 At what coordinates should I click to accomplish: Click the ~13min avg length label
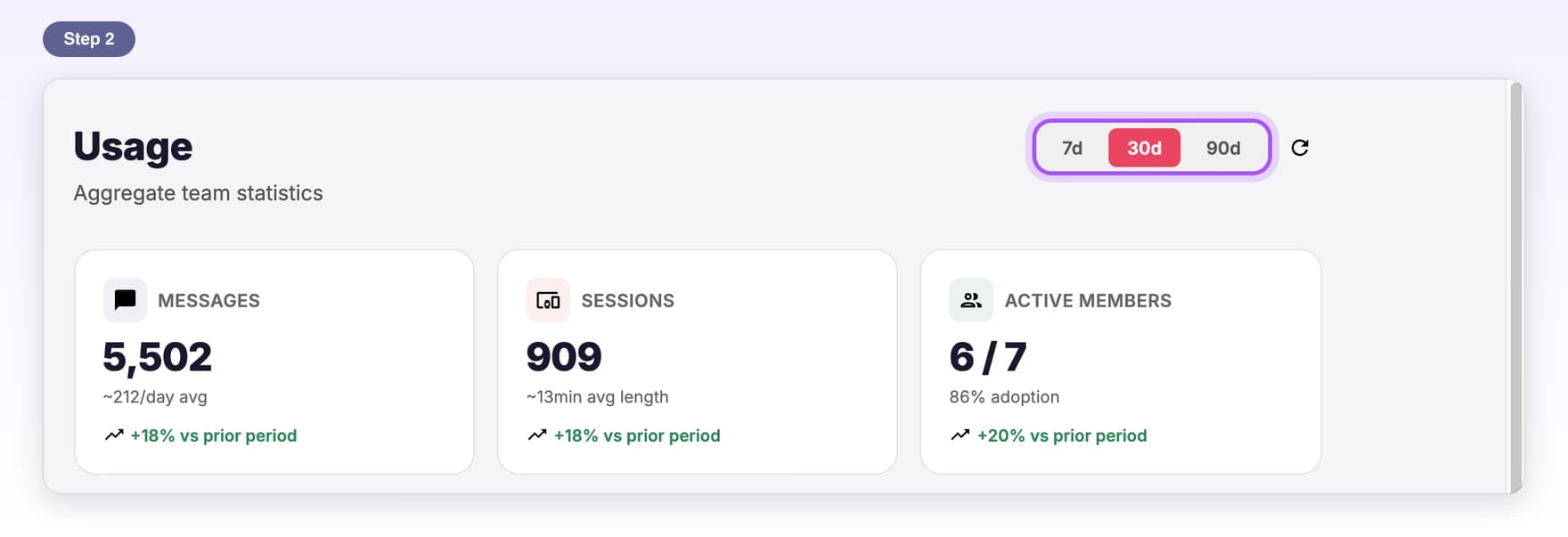pos(597,397)
